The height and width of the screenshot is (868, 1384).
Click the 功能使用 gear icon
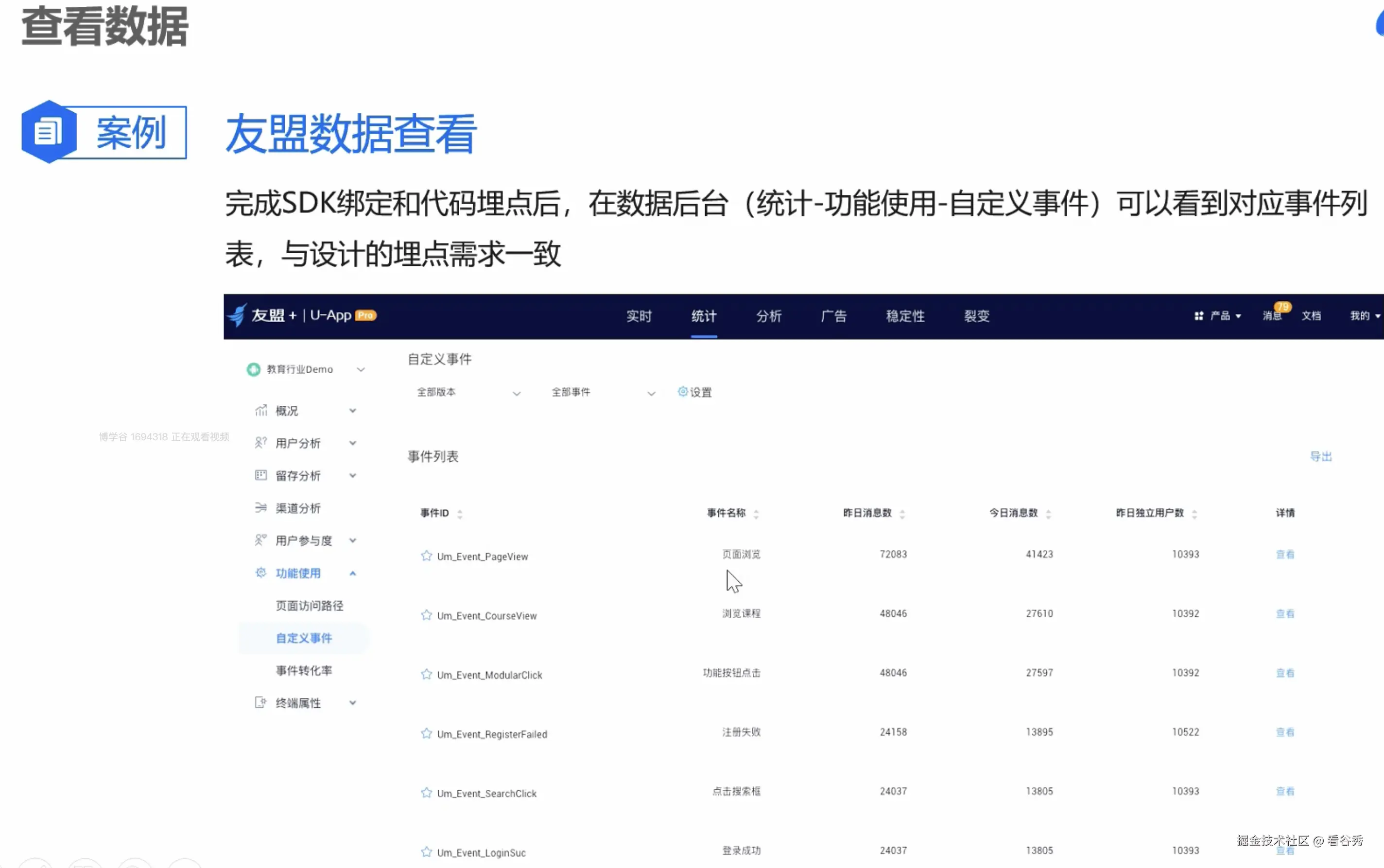[261, 573]
